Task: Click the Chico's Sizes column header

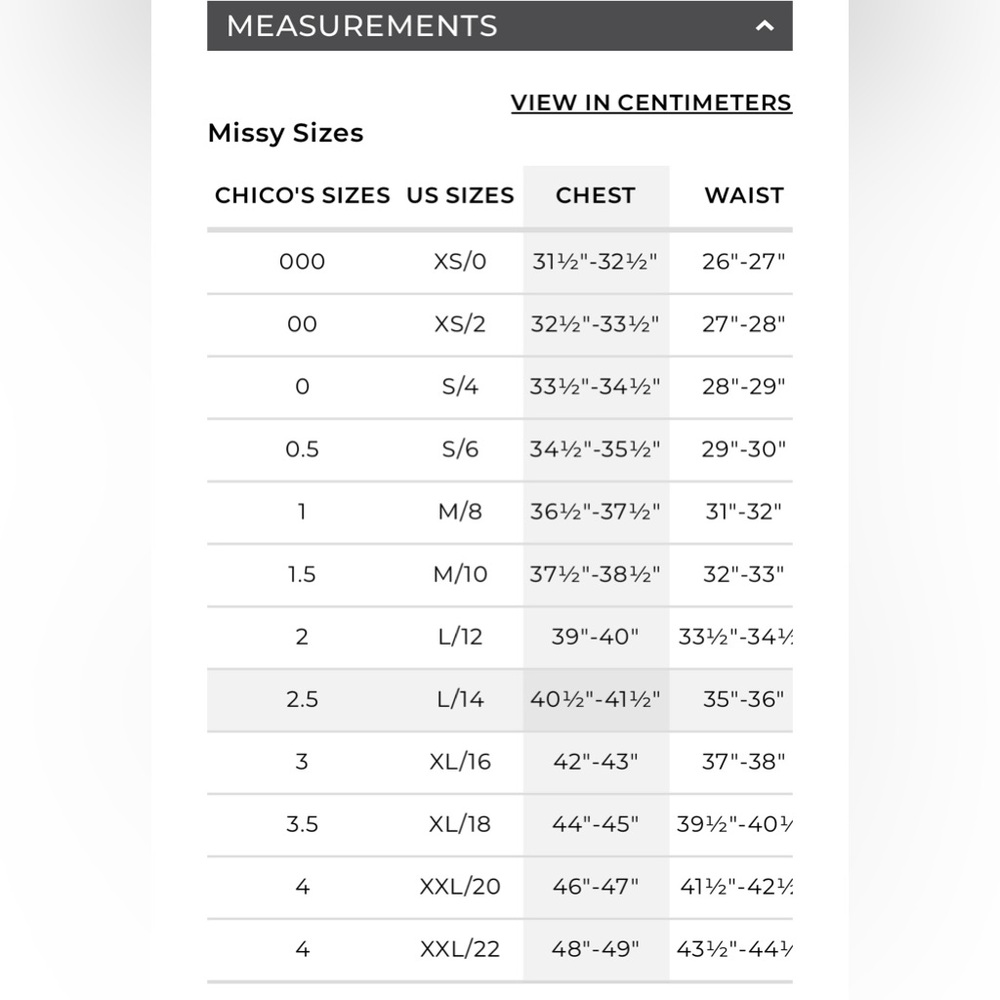Action: (x=302, y=195)
